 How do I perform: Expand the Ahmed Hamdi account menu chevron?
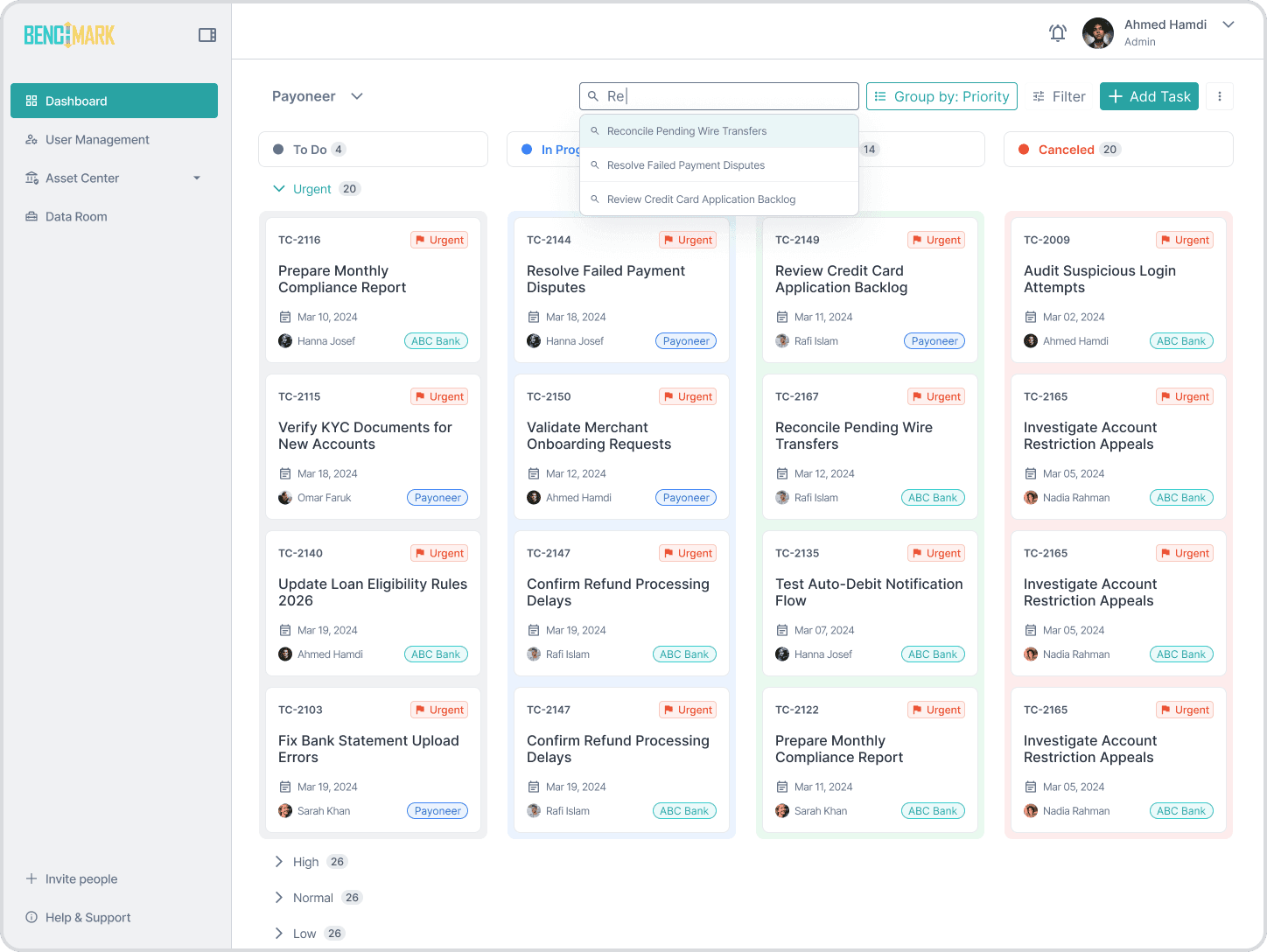click(x=1228, y=24)
